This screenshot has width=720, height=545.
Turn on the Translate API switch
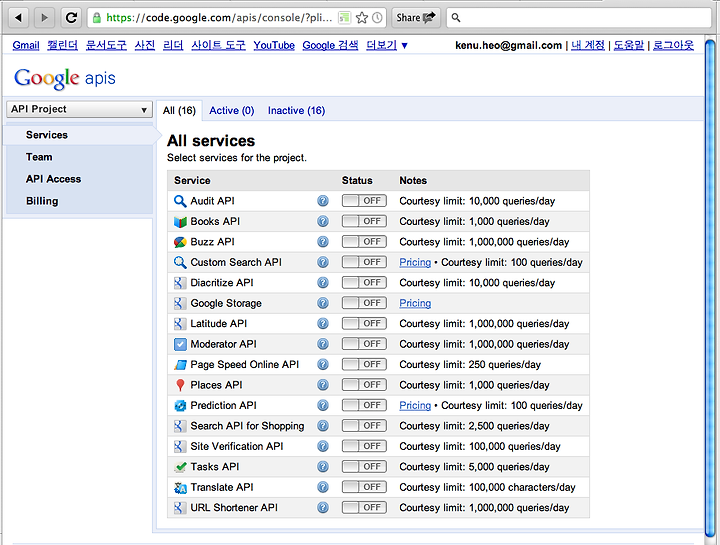[364, 487]
